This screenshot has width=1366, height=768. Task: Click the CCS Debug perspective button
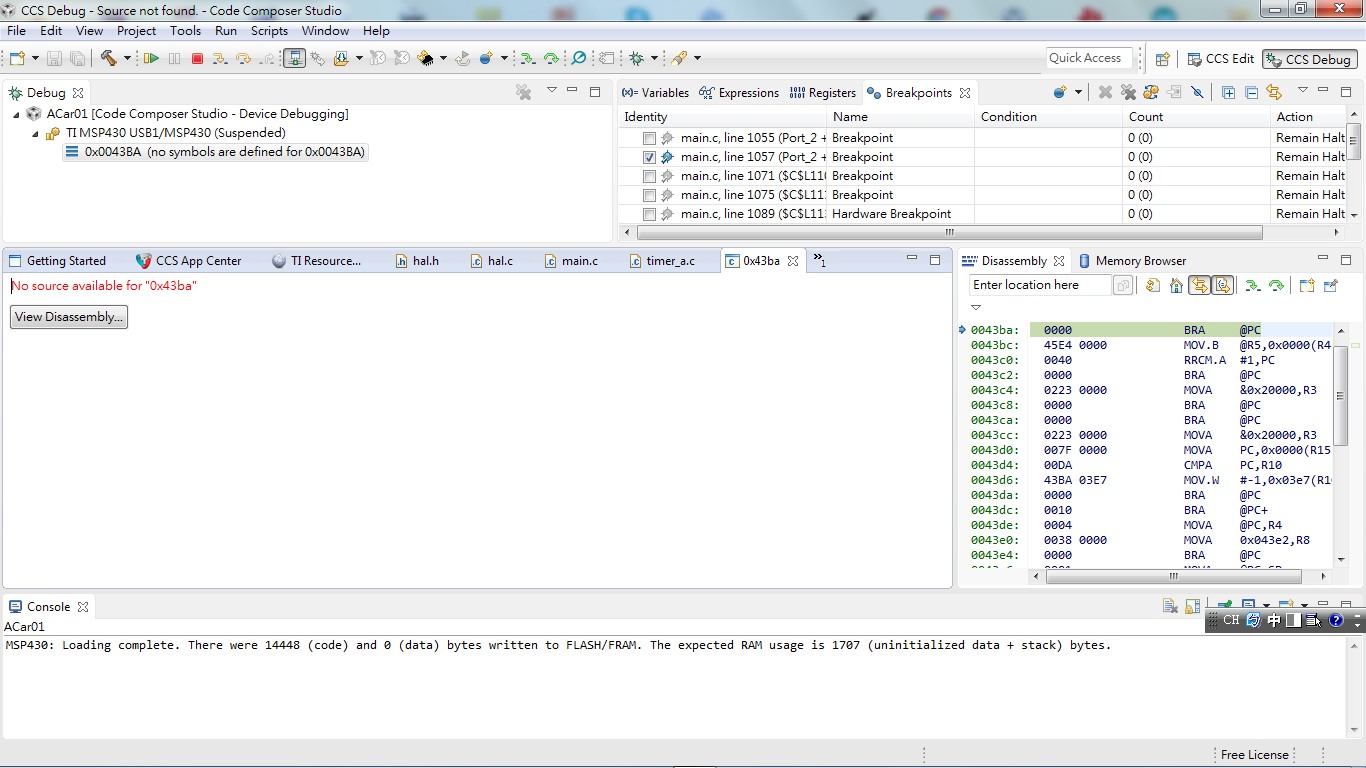coord(1309,59)
